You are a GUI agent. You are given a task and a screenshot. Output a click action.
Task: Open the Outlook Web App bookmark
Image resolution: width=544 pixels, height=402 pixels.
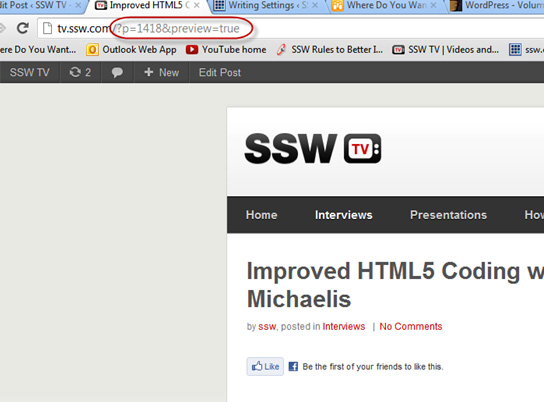132,50
